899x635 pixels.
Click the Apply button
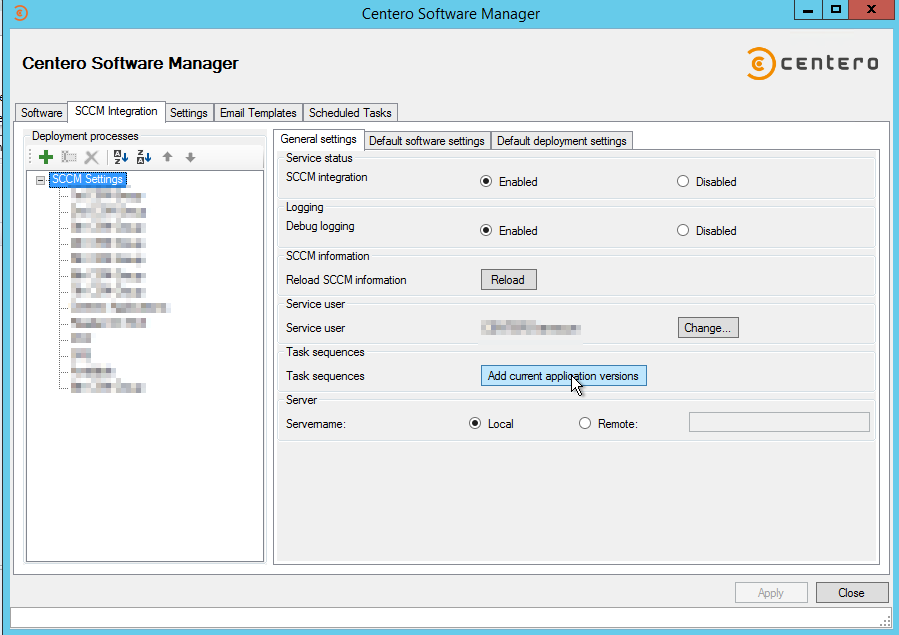tap(771, 593)
